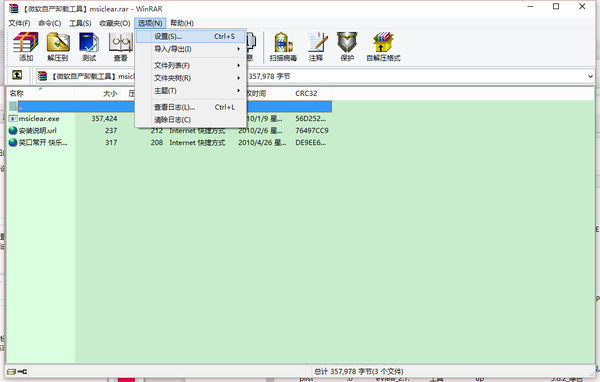
Task: Sort by 大小 column header
Action: coord(110,93)
